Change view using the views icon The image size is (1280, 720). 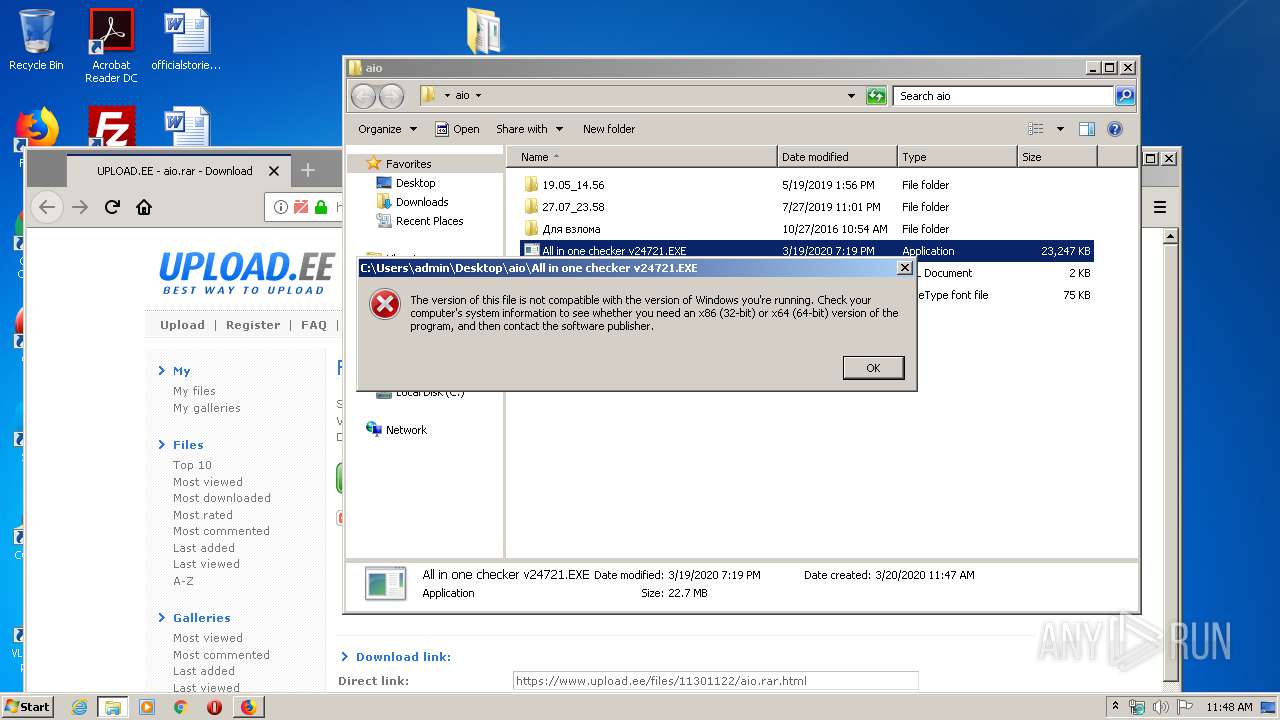click(x=1036, y=129)
